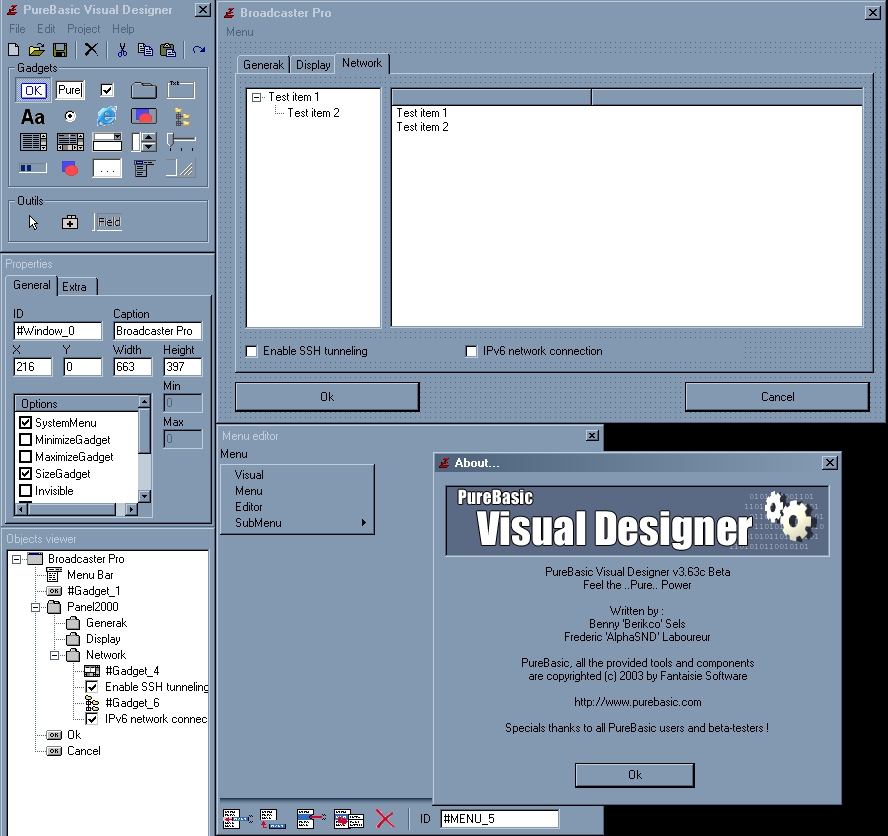
Task: Click Options list scroll-up arrow
Action: [145, 402]
